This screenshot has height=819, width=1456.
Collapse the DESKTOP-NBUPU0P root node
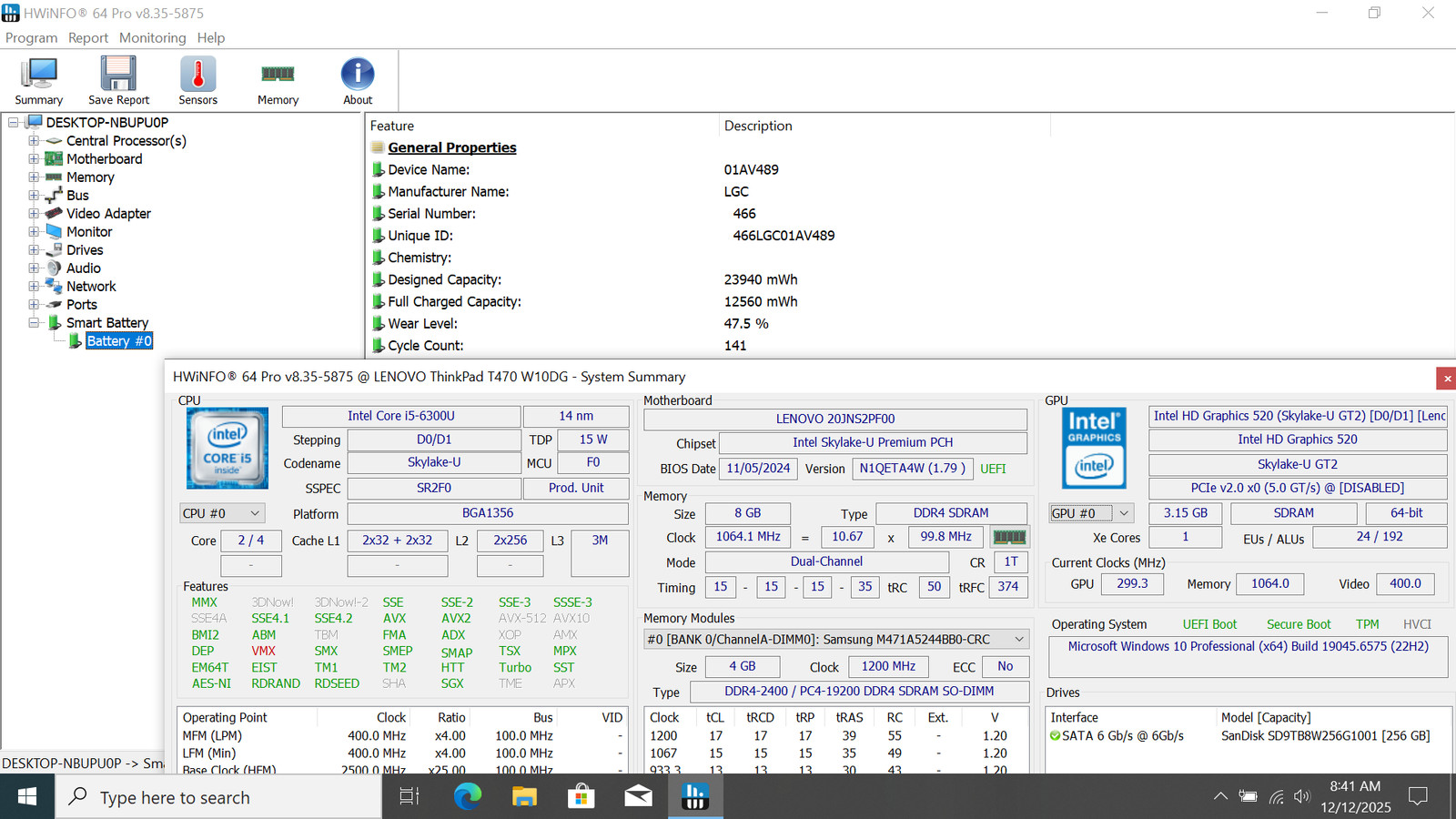pyautogui.click(x=14, y=123)
